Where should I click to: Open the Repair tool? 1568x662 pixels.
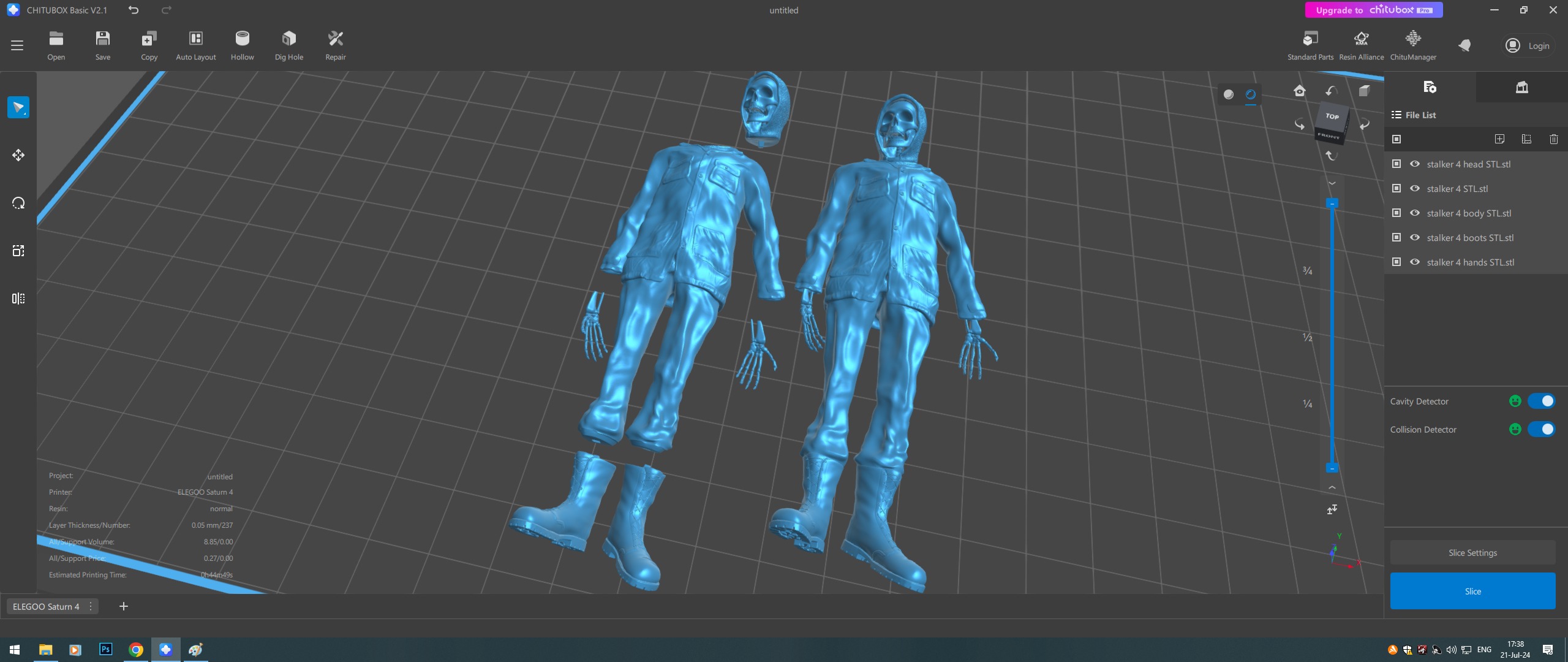(336, 45)
